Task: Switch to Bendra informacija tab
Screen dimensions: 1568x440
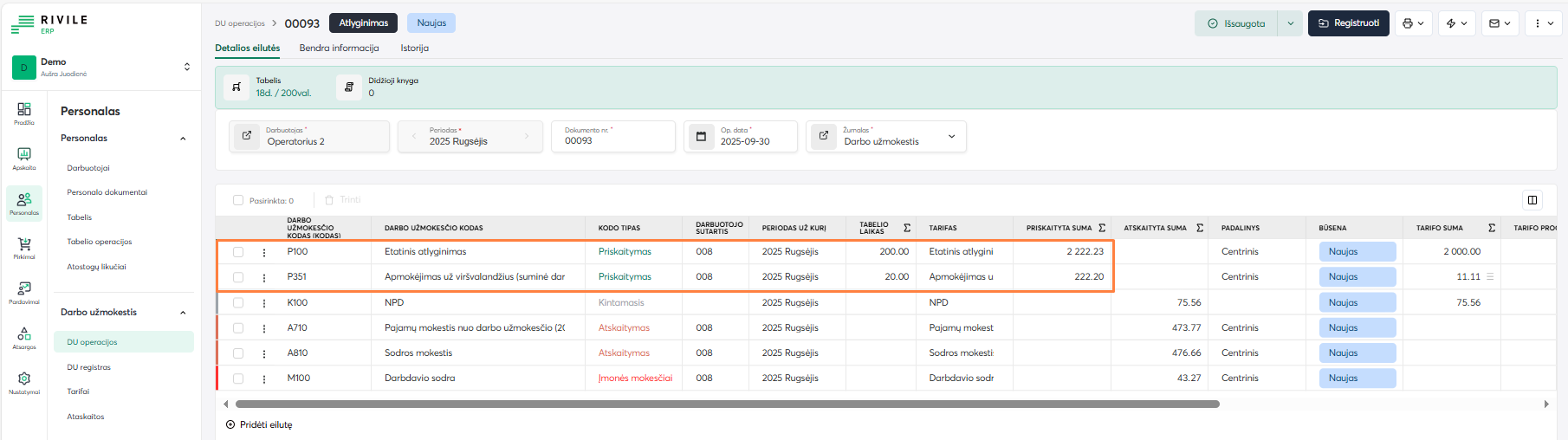Action: tap(339, 49)
